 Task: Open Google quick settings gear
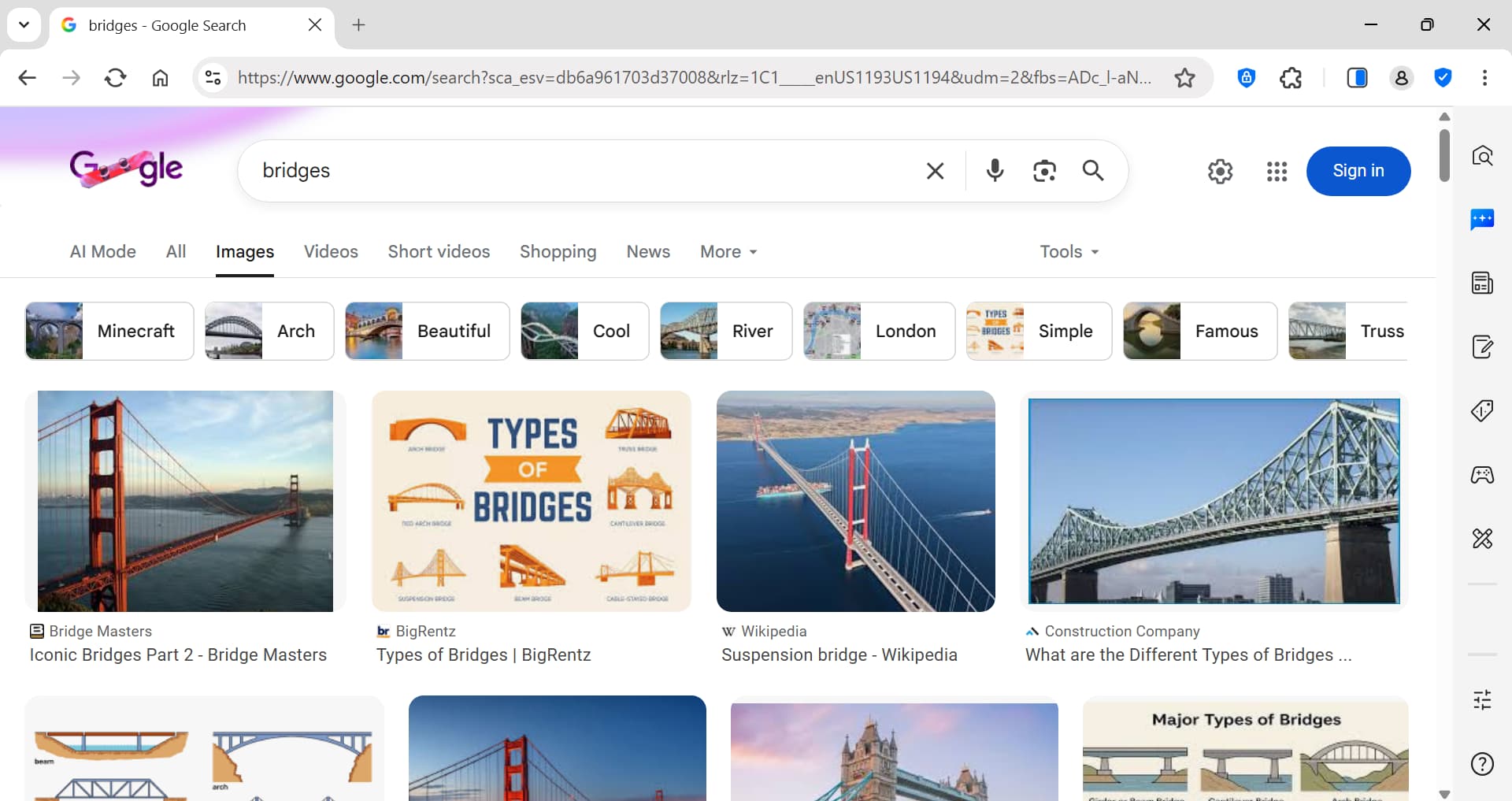tap(1220, 171)
